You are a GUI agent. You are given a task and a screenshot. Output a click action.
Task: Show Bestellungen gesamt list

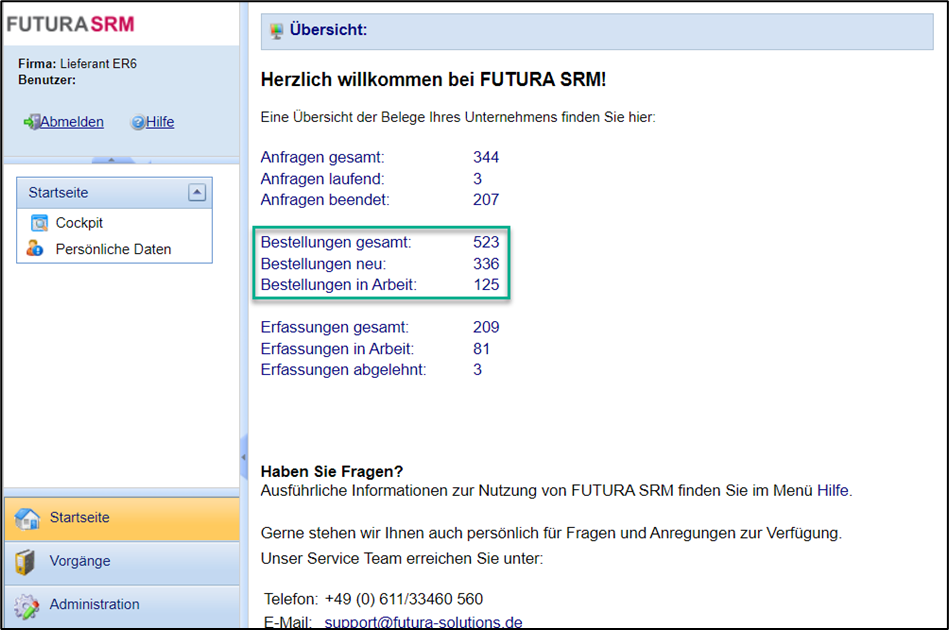[335, 242]
